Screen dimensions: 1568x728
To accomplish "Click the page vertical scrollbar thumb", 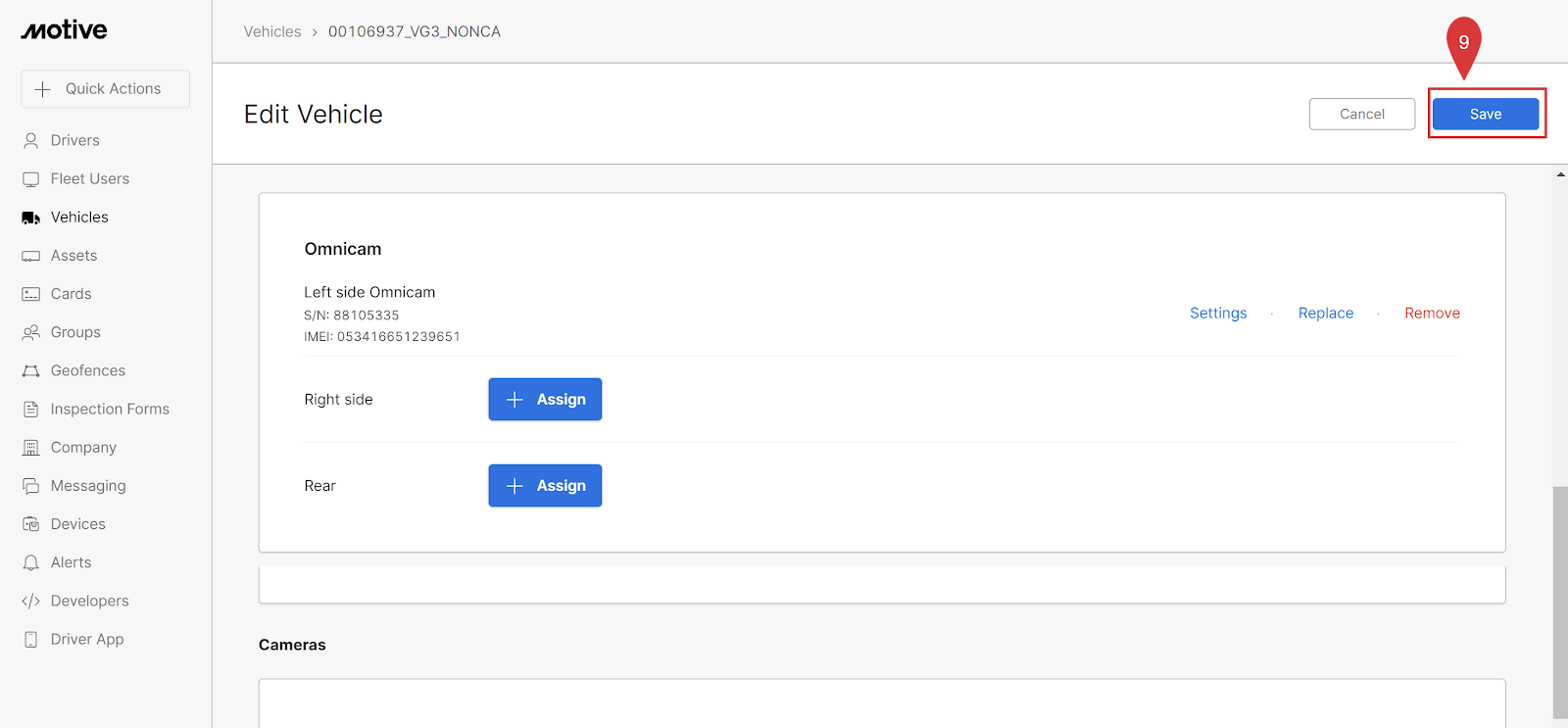I will pyautogui.click(x=1560, y=603).
